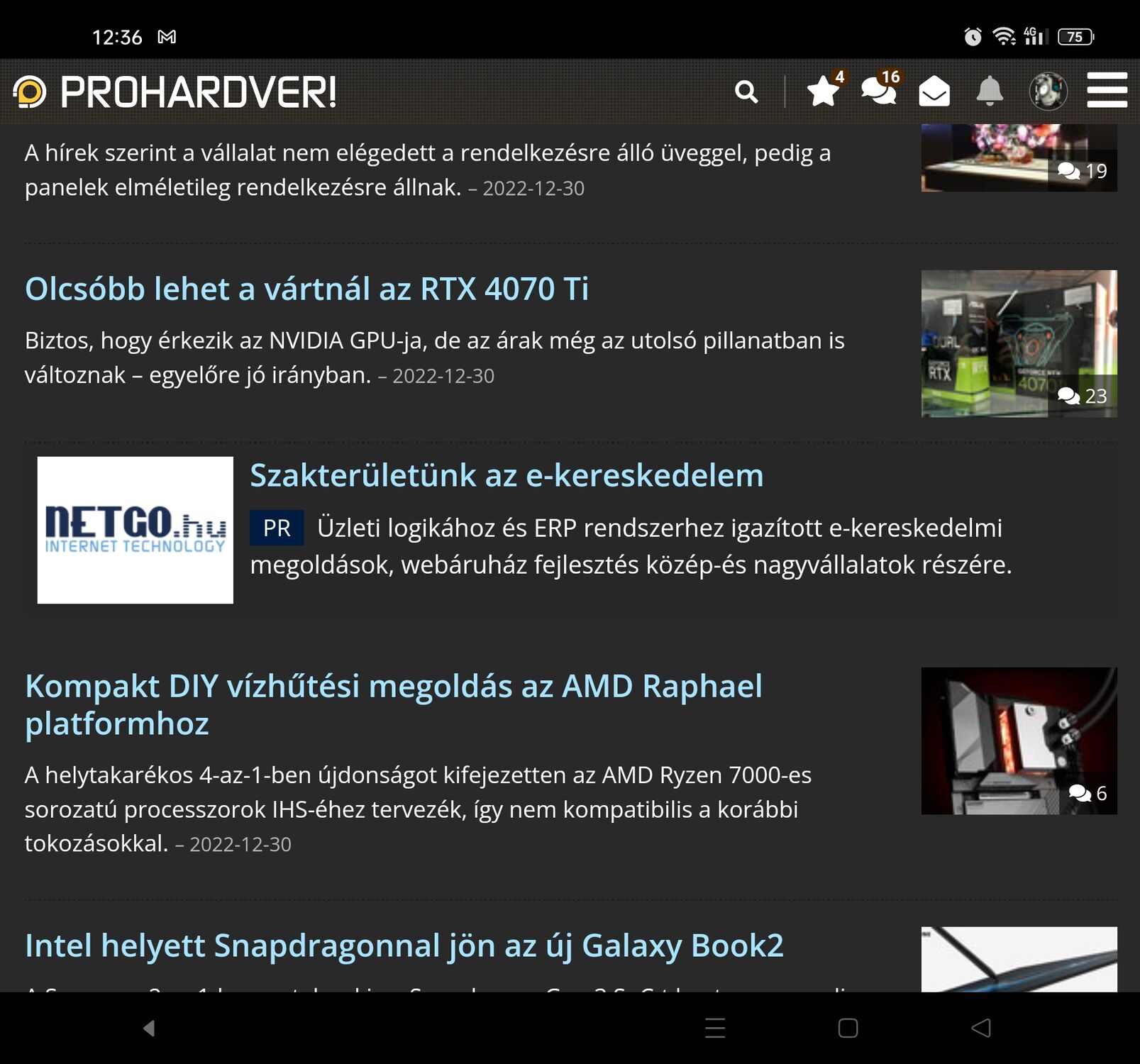Open private messages envelope icon
This screenshot has height=1064, width=1140.
click(934, 92)
